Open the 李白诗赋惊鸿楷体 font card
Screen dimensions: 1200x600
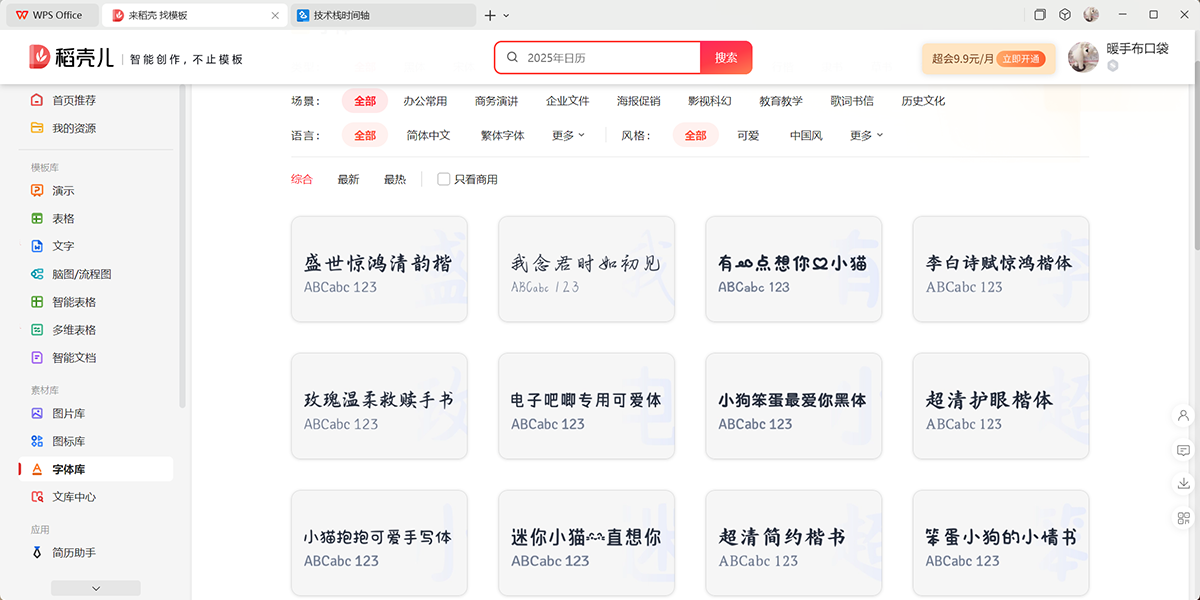[1000, 267]
